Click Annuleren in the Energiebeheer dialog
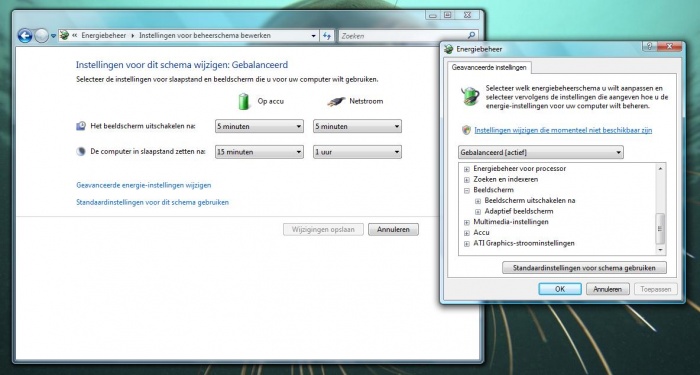This screenshot has width=700, height=375. 608,289
